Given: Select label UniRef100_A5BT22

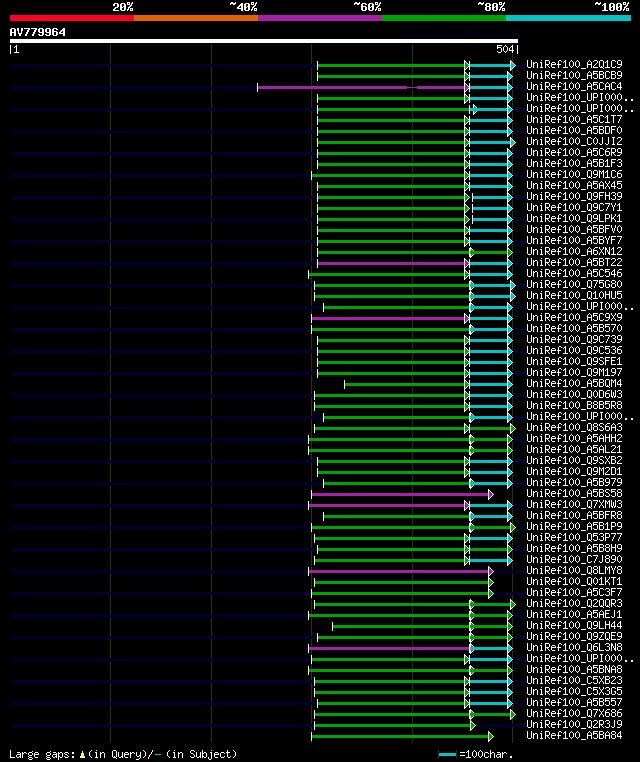Looking at the screenshot, I should click(574, 262).
